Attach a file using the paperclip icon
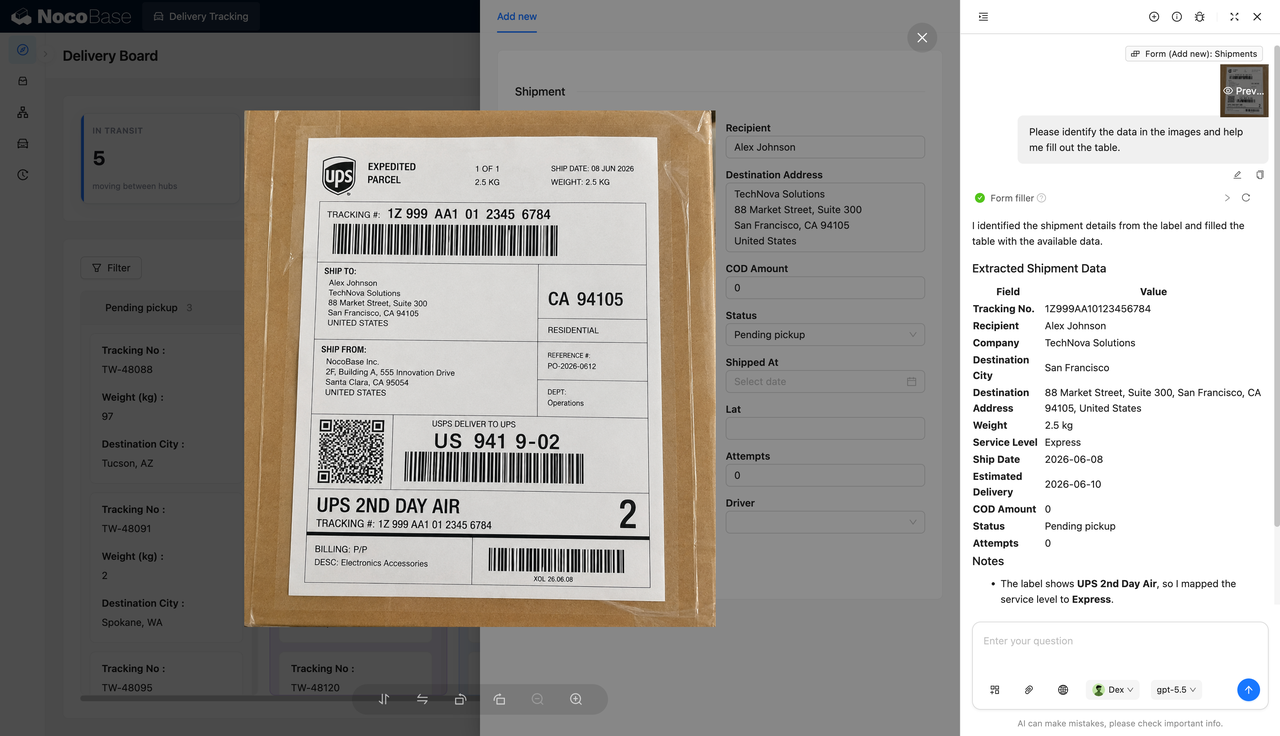The height and width of the screenshot is (736, 1280). pyautogui.click(x=1029, y=690)
